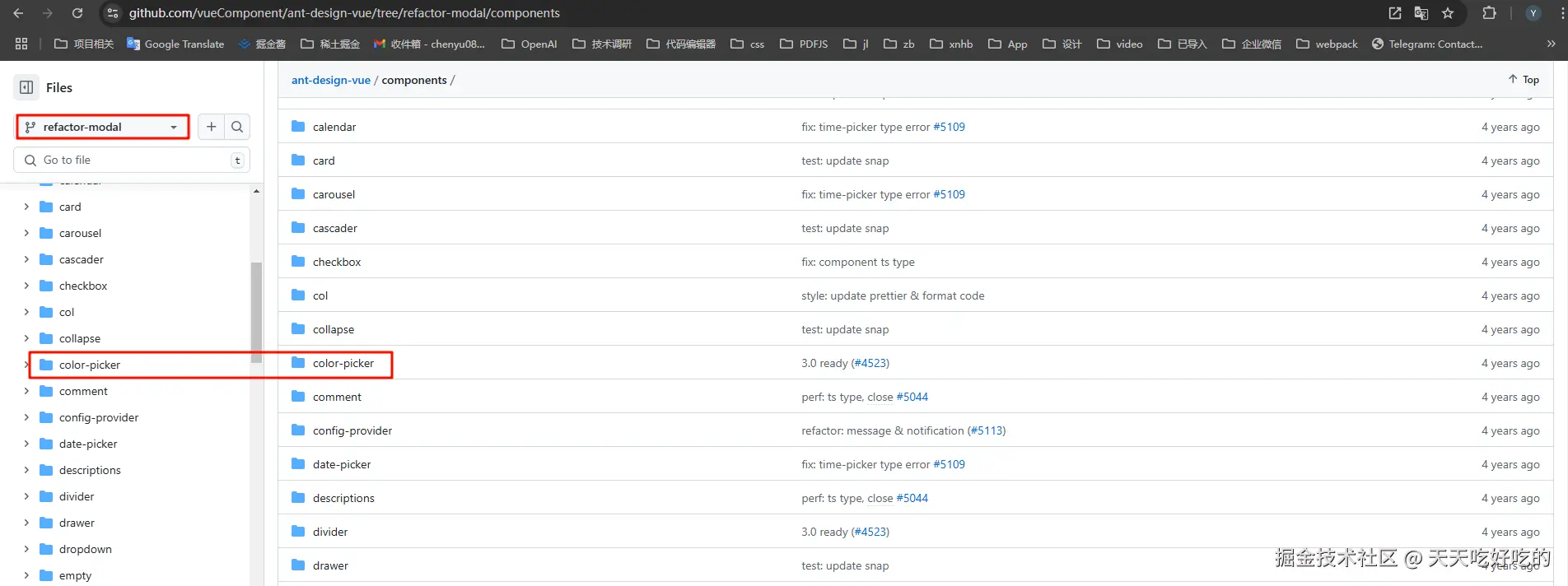
Task: Open the PDFJS bookmark folder
Action: tap(804, 44)
